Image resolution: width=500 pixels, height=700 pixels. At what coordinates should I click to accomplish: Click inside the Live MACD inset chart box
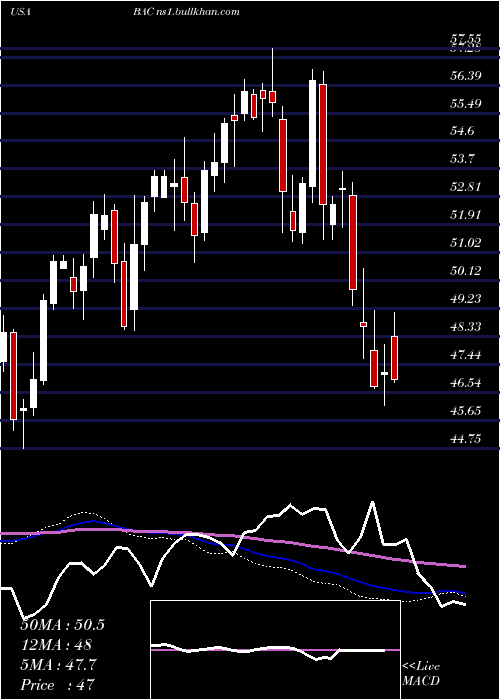[275, 650]
